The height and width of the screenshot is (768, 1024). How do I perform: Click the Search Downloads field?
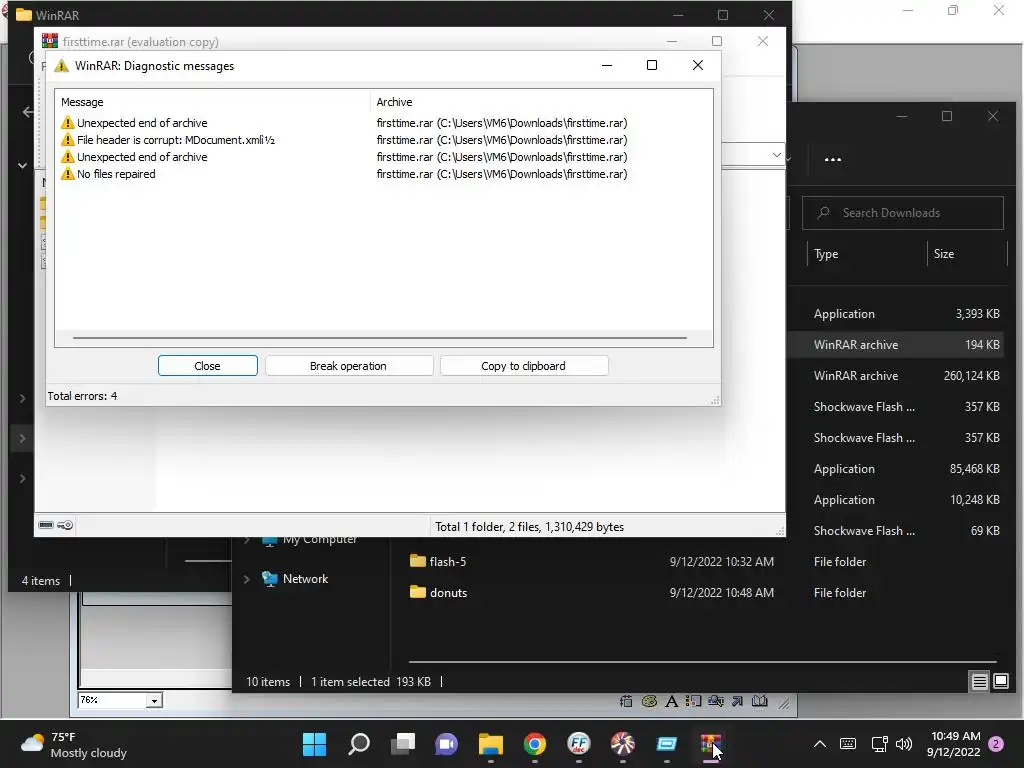click(903, 213)
